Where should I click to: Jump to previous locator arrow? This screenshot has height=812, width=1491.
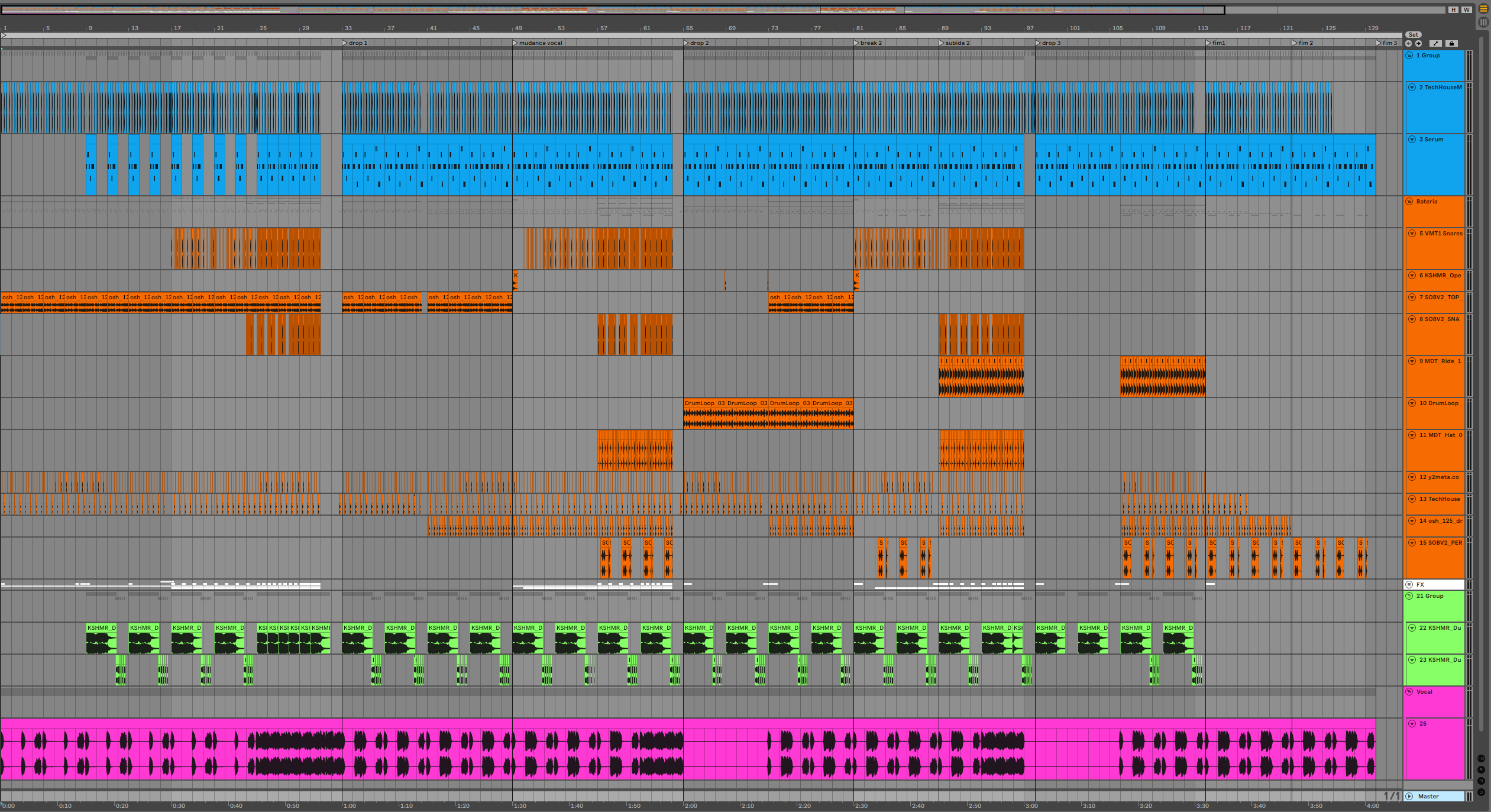pyautogui.click(x=1408, y=43)
